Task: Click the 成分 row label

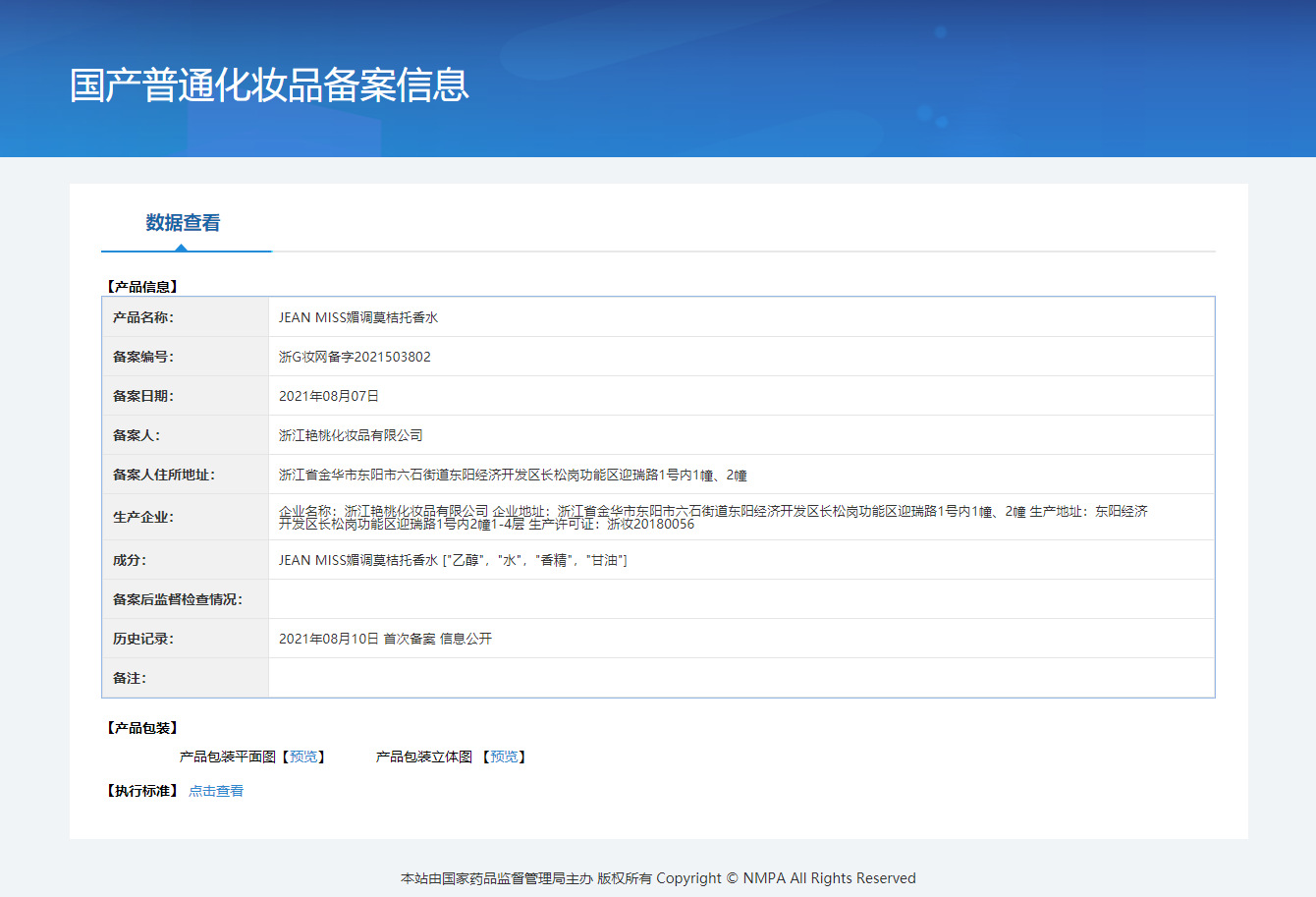Action: coord(129,560)
